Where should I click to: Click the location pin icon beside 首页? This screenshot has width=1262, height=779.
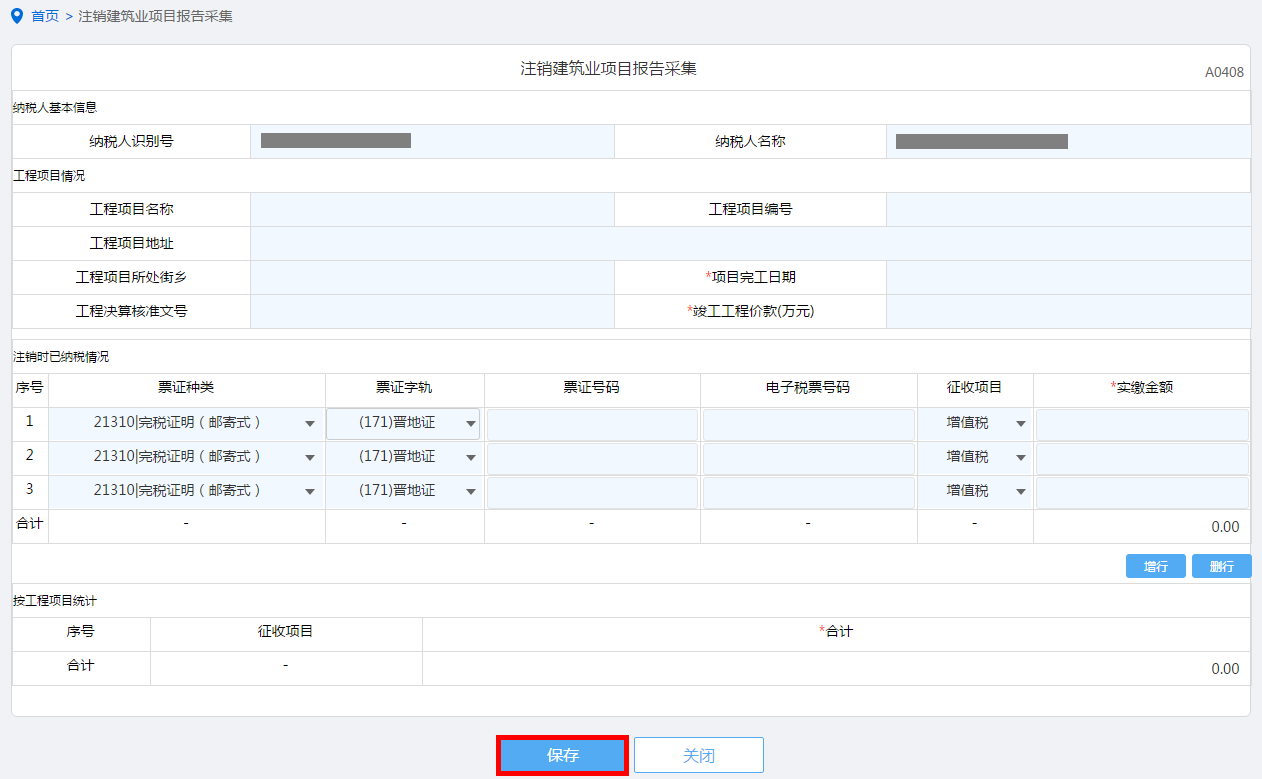16,16
